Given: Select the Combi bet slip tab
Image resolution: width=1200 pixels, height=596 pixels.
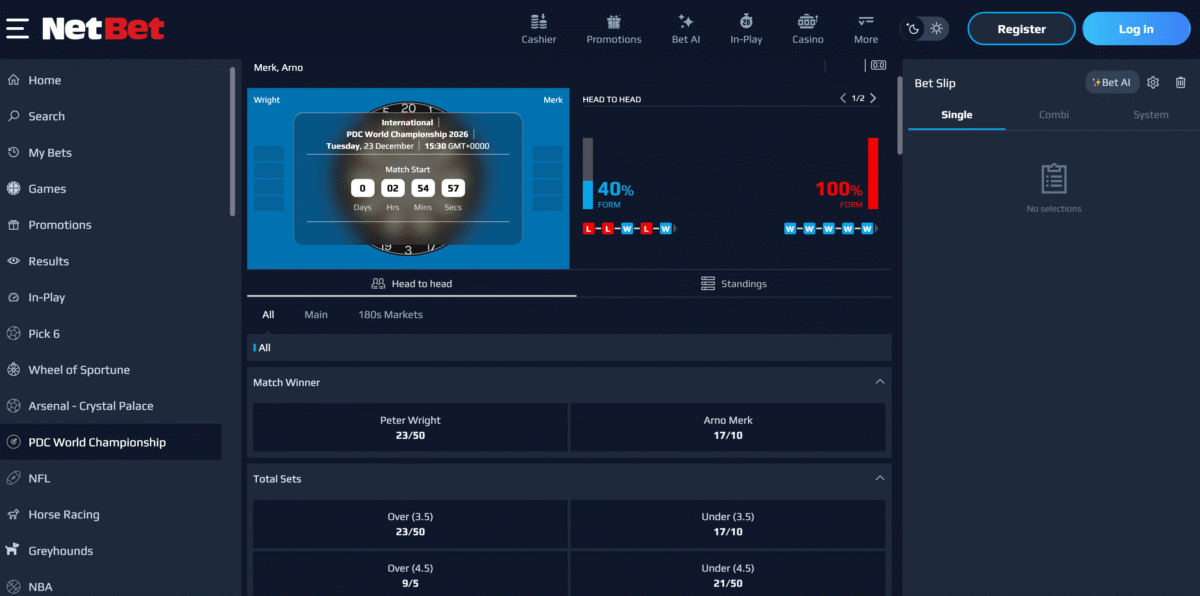Looking at the screenshot, I should coord(1054,115).
